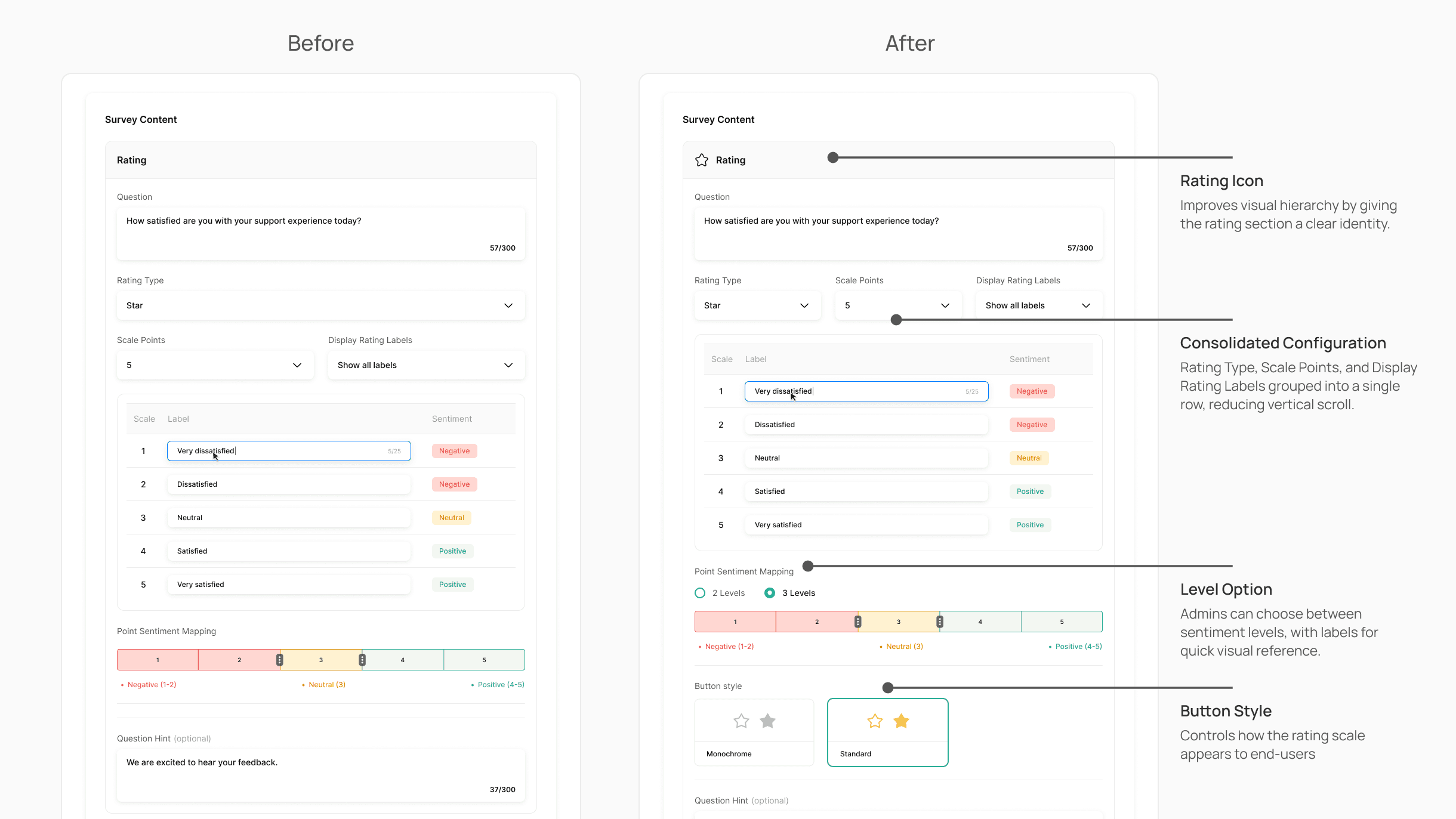Open the Scale Points dropdown in Before panel
Image resolution: width=1456 pixels, height=819 pixels.
[x=215, y=365]
